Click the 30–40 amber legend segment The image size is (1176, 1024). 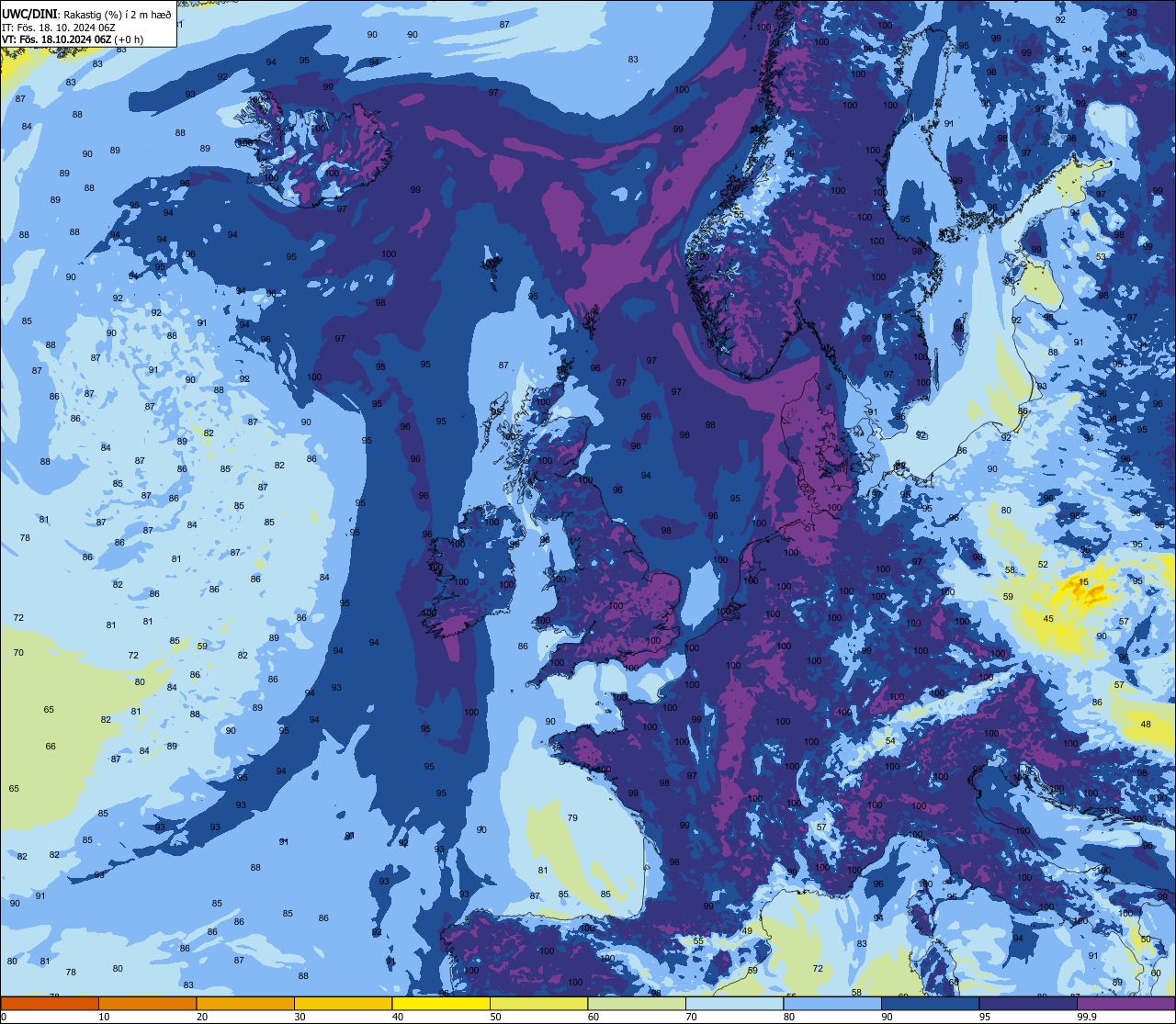pos(343,1003)
